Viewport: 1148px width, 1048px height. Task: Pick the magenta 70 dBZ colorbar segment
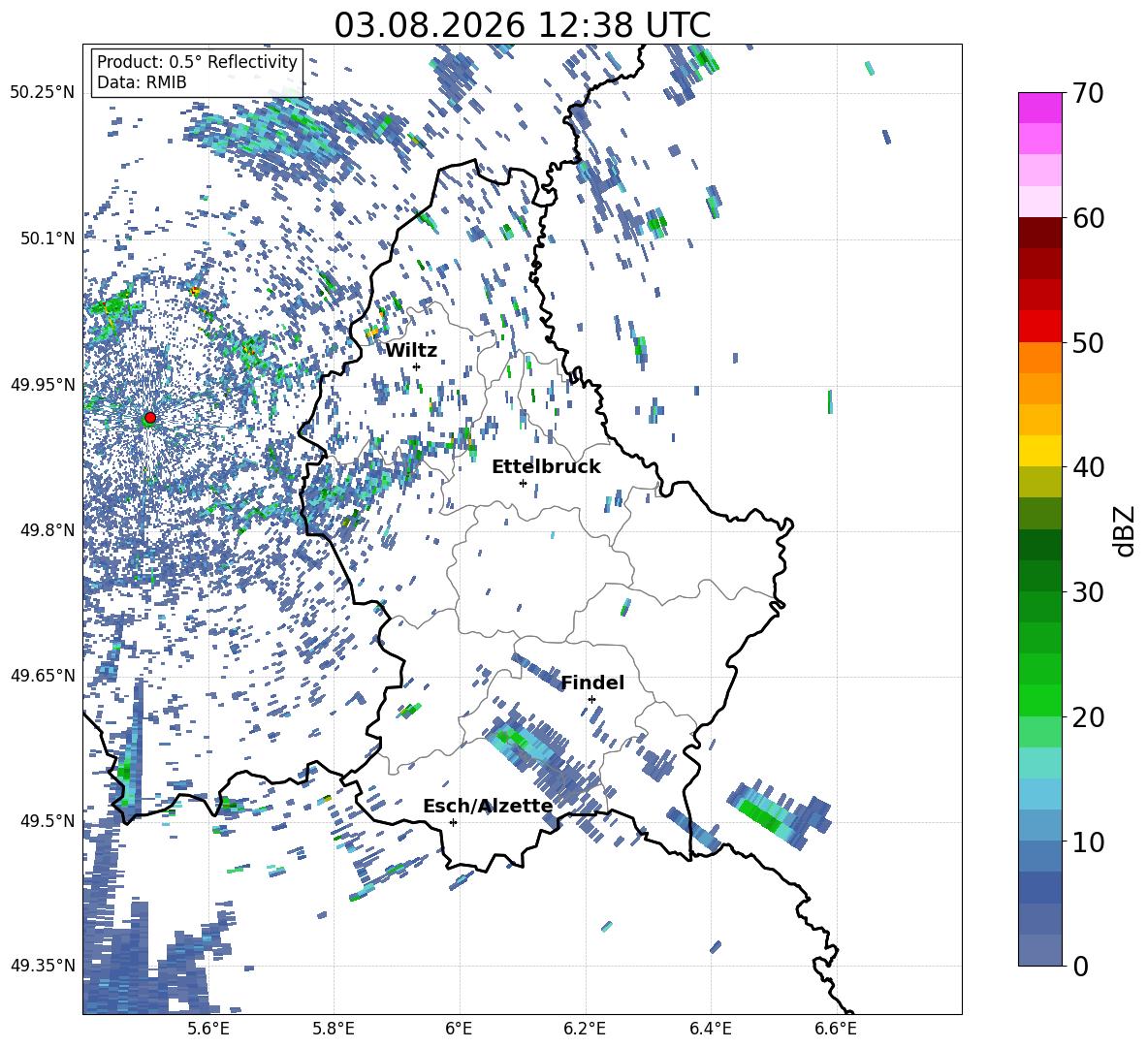(x=1039, y=108)
